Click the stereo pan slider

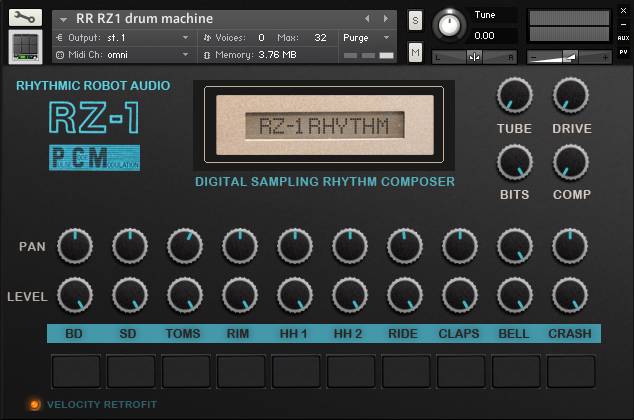tap(474, 57)
